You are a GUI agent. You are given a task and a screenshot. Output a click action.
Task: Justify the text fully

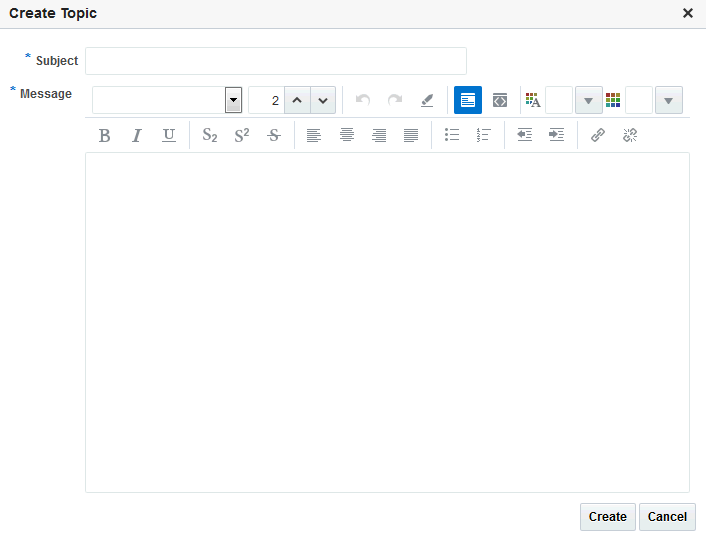(x=411, y=135)
